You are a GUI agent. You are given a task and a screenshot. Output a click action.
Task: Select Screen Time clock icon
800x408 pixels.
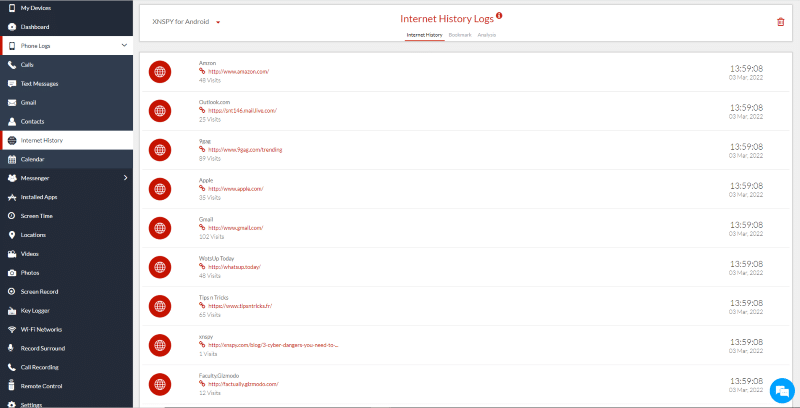[12, 216]
